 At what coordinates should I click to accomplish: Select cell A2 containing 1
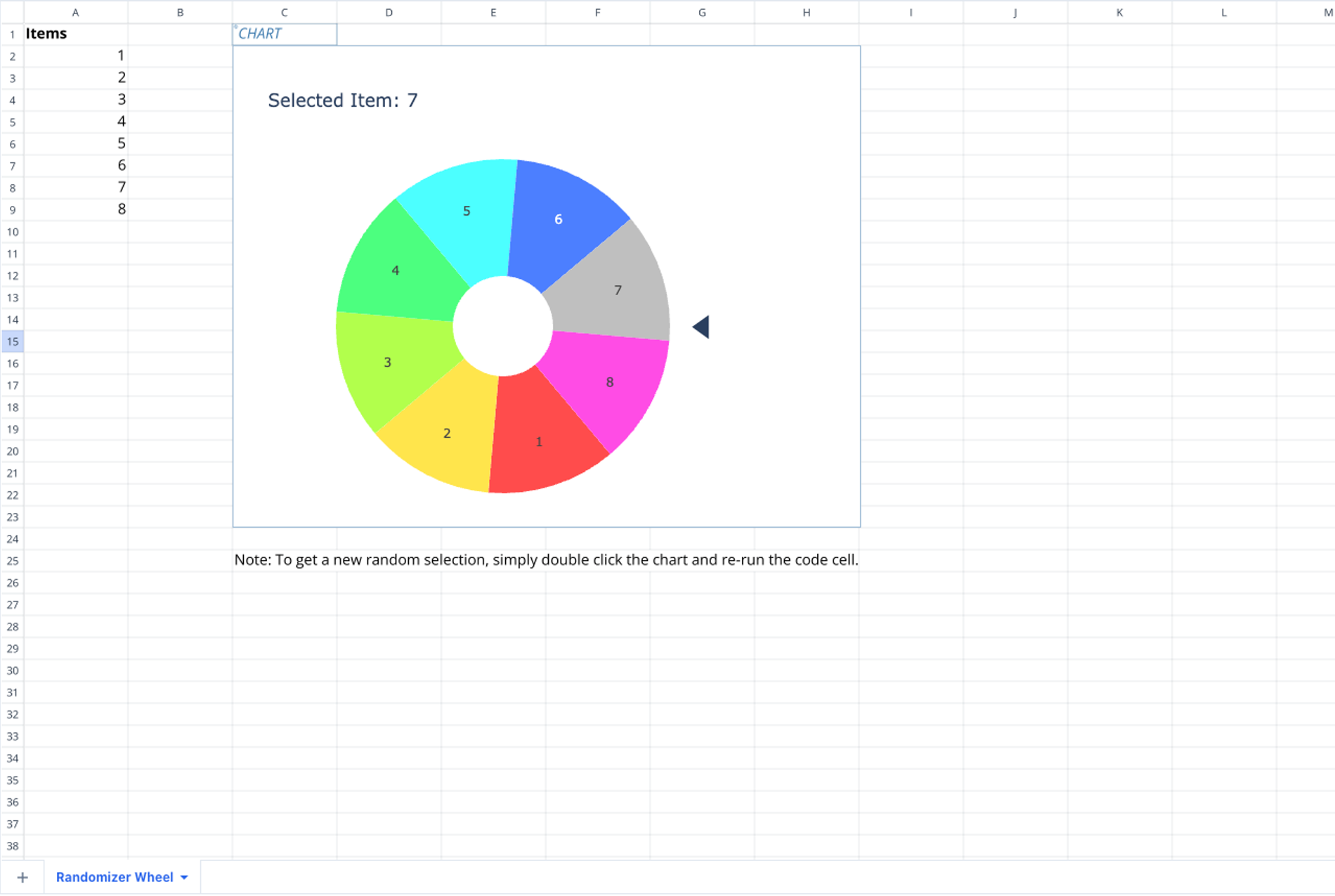(76, 56)
